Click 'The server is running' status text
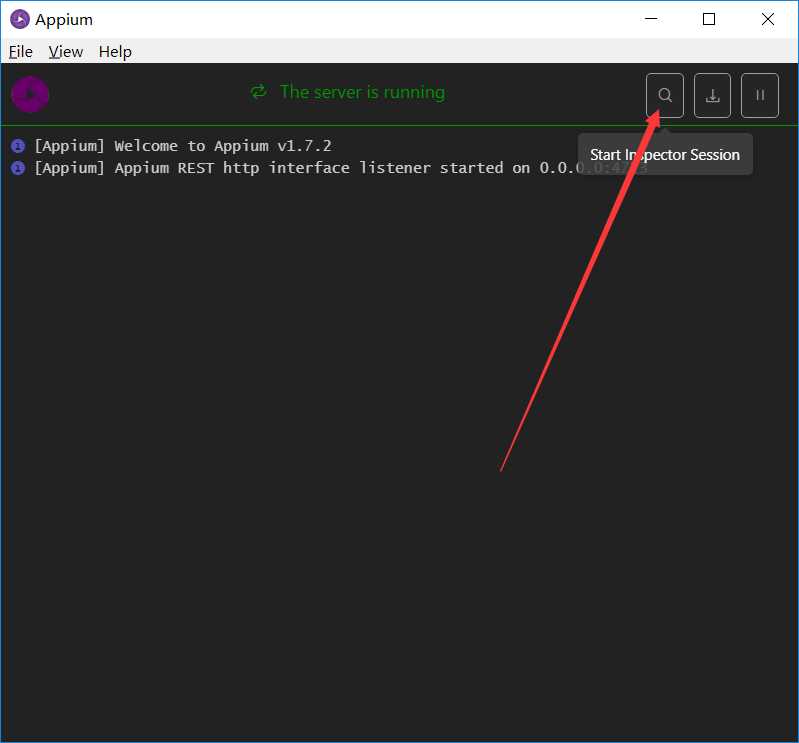The width and height of the screenshot is (799, 743). [x=362, y=92]
